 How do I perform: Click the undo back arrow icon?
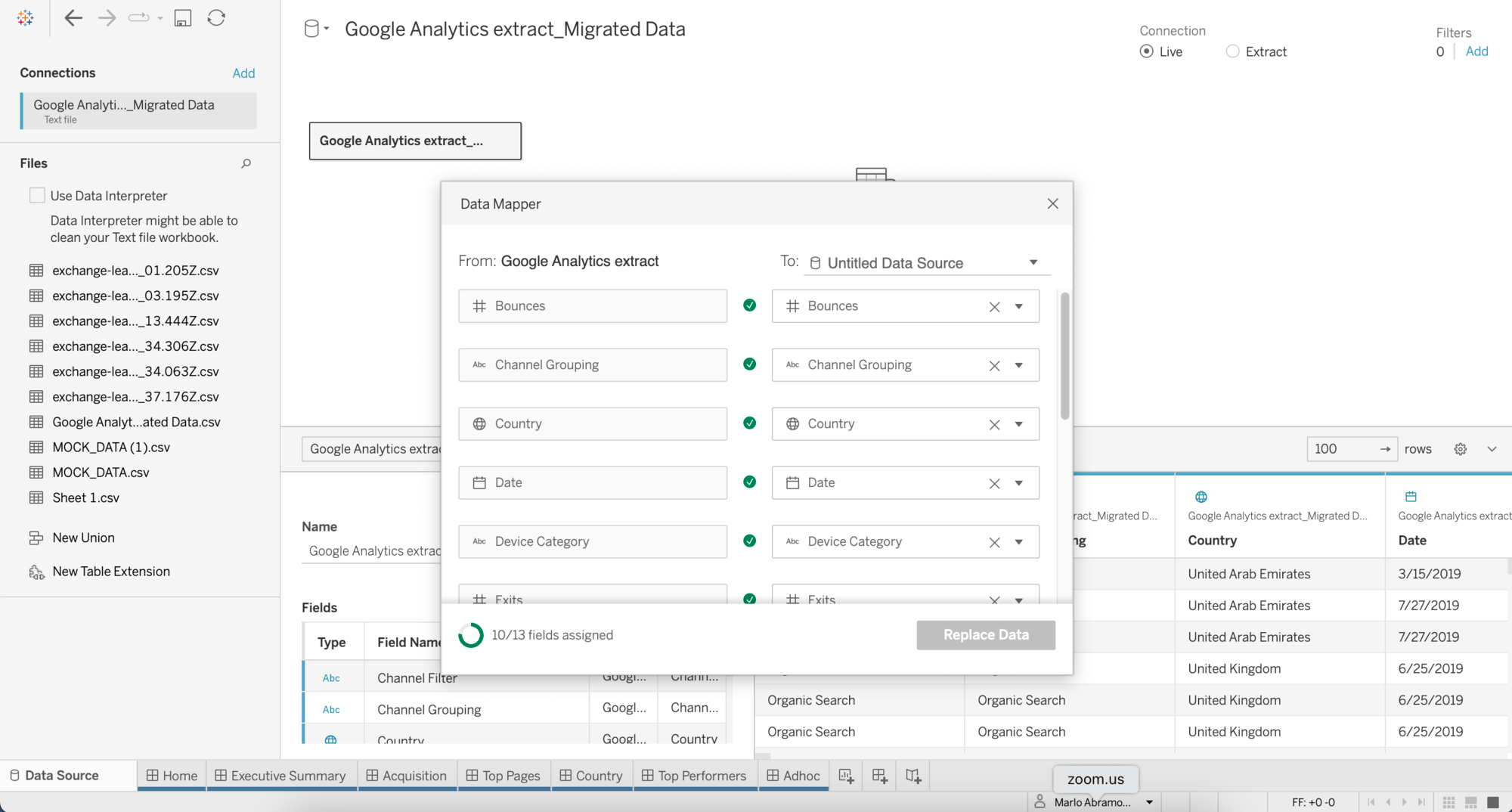73,17
